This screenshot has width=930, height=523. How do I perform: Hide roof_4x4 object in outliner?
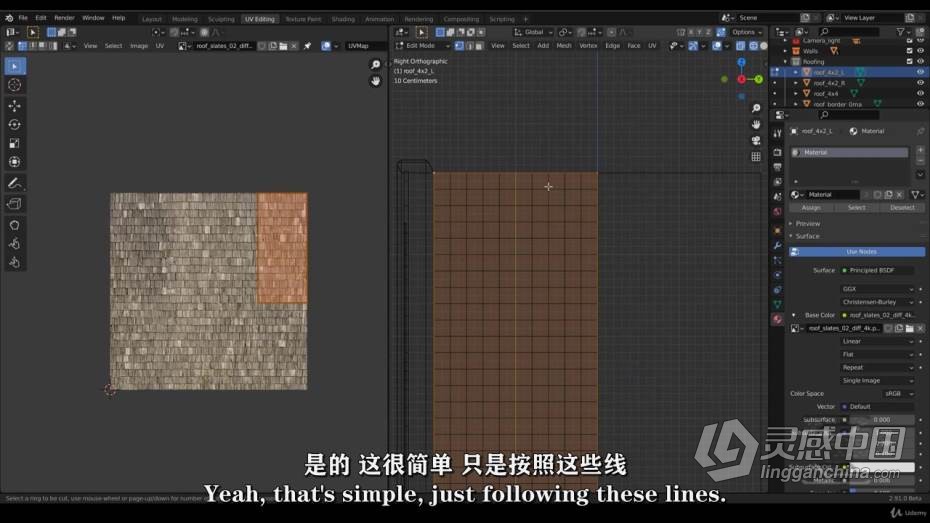[920, 93]
